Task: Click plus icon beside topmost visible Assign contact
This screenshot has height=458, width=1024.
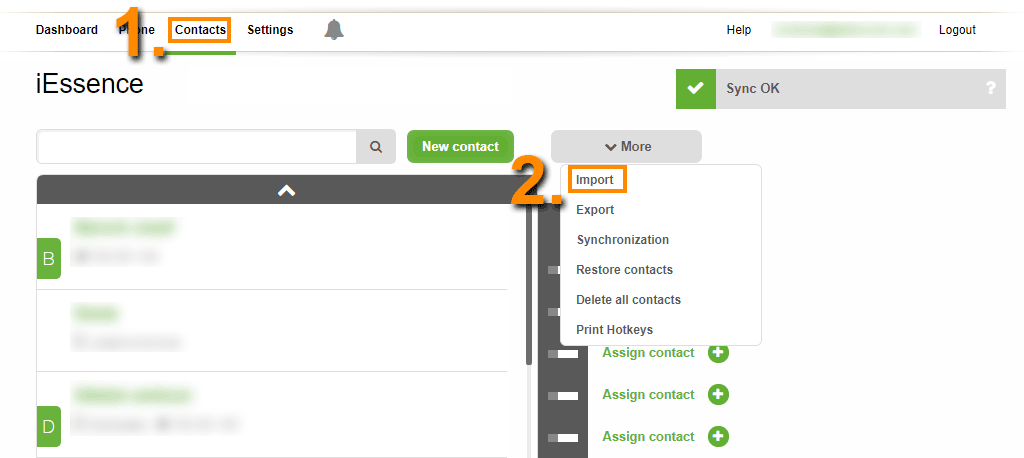Action: pos(718,353)
